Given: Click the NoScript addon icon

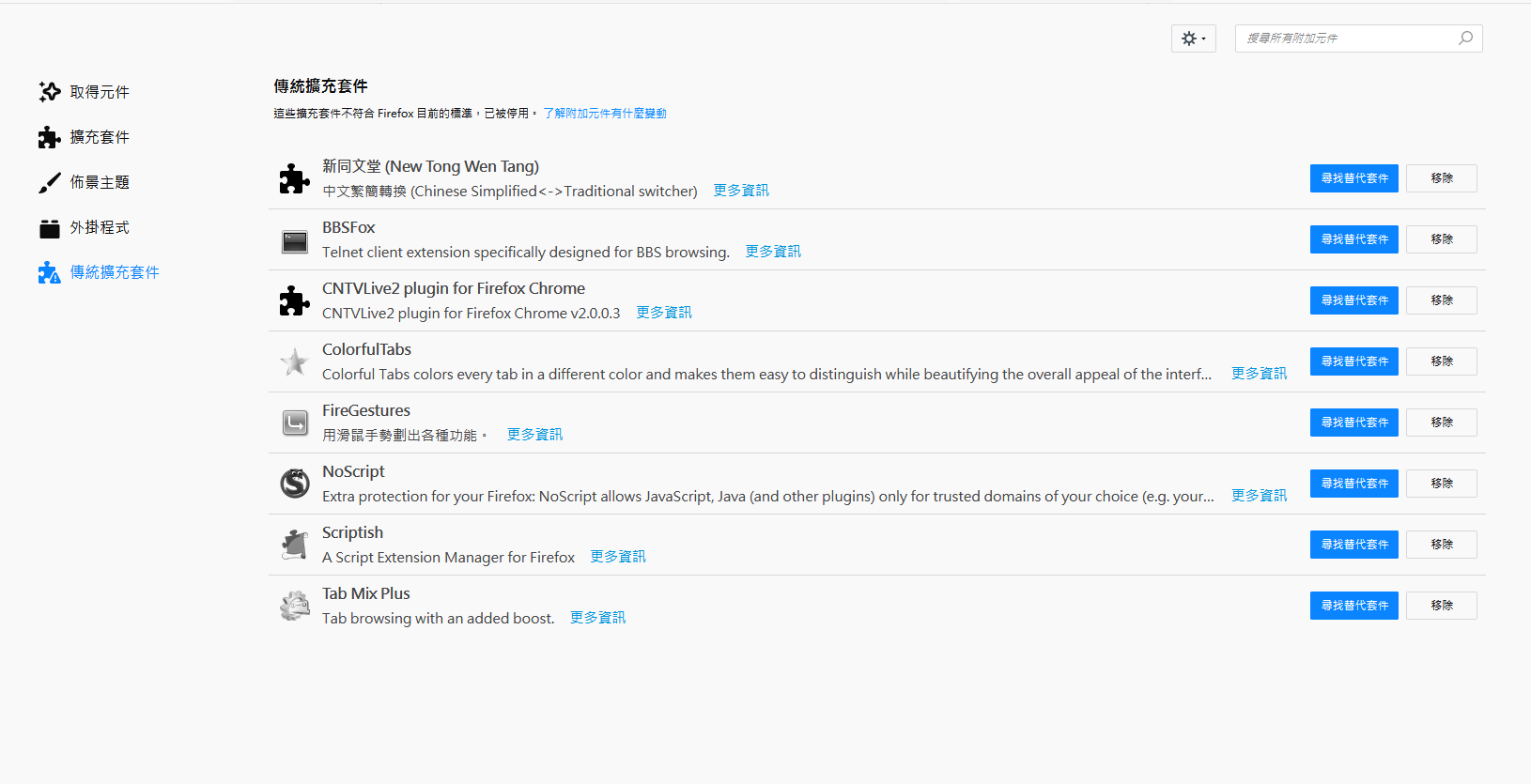Looking at the screenshot, I should click(295, 484).
